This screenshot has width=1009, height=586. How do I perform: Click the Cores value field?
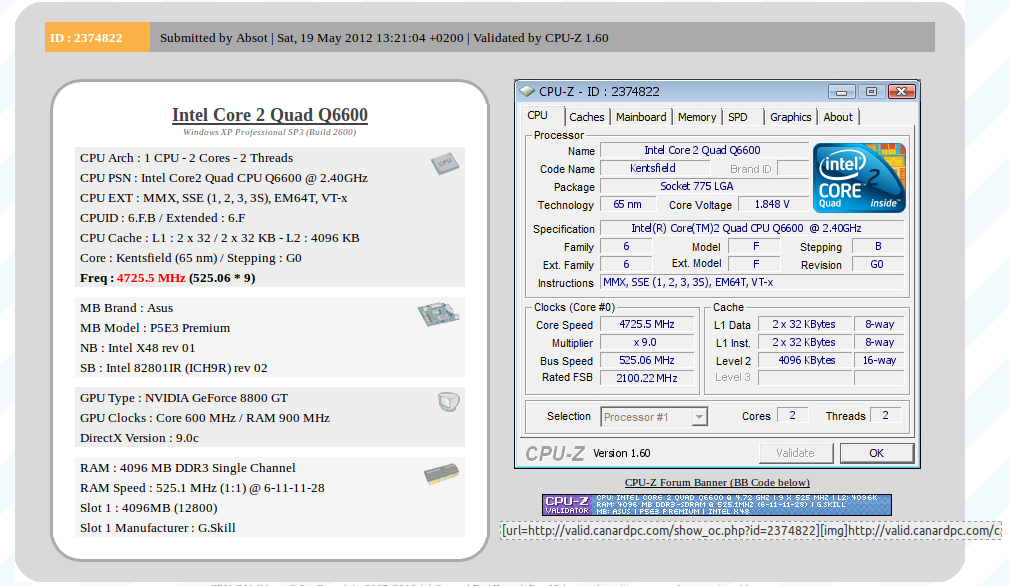(x=792, y=416)
